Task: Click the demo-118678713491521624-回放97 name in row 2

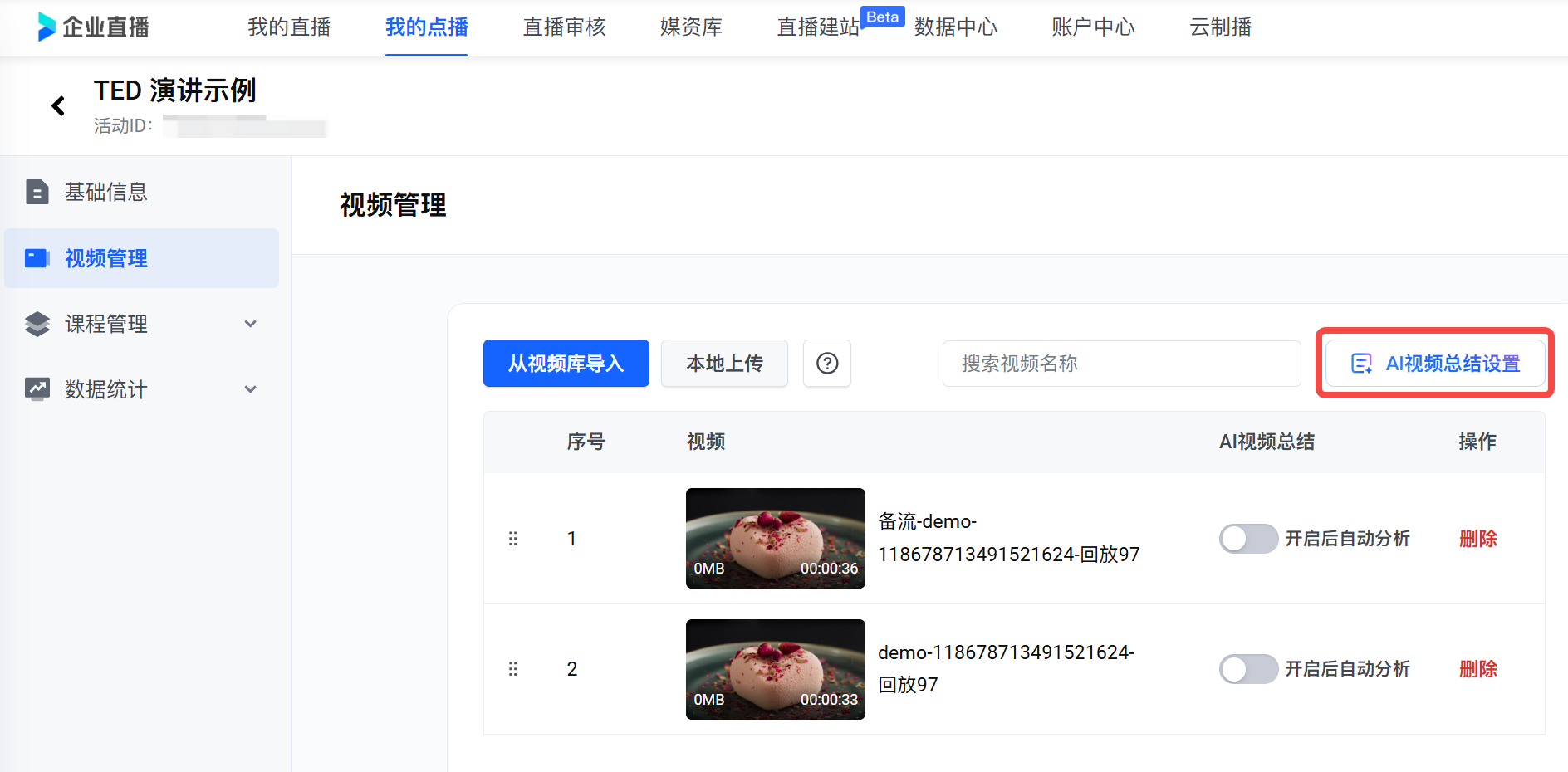Action: point(1007,668)
